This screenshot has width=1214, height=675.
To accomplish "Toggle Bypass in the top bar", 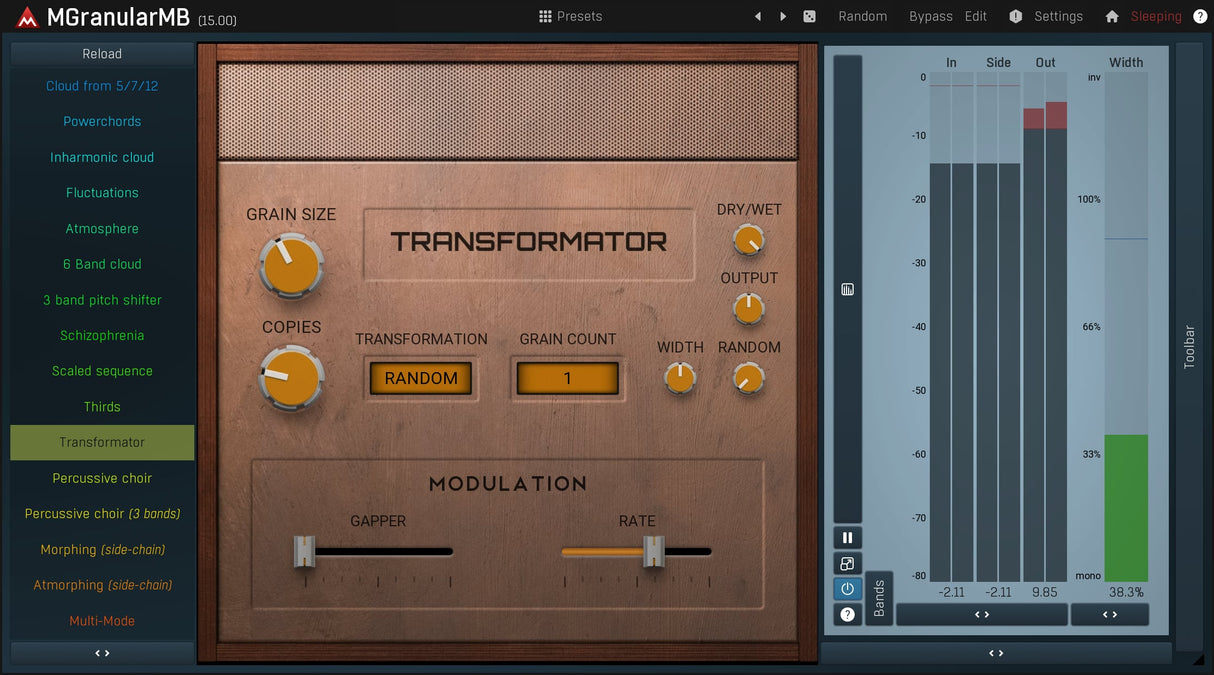I will tap(930, 17).
